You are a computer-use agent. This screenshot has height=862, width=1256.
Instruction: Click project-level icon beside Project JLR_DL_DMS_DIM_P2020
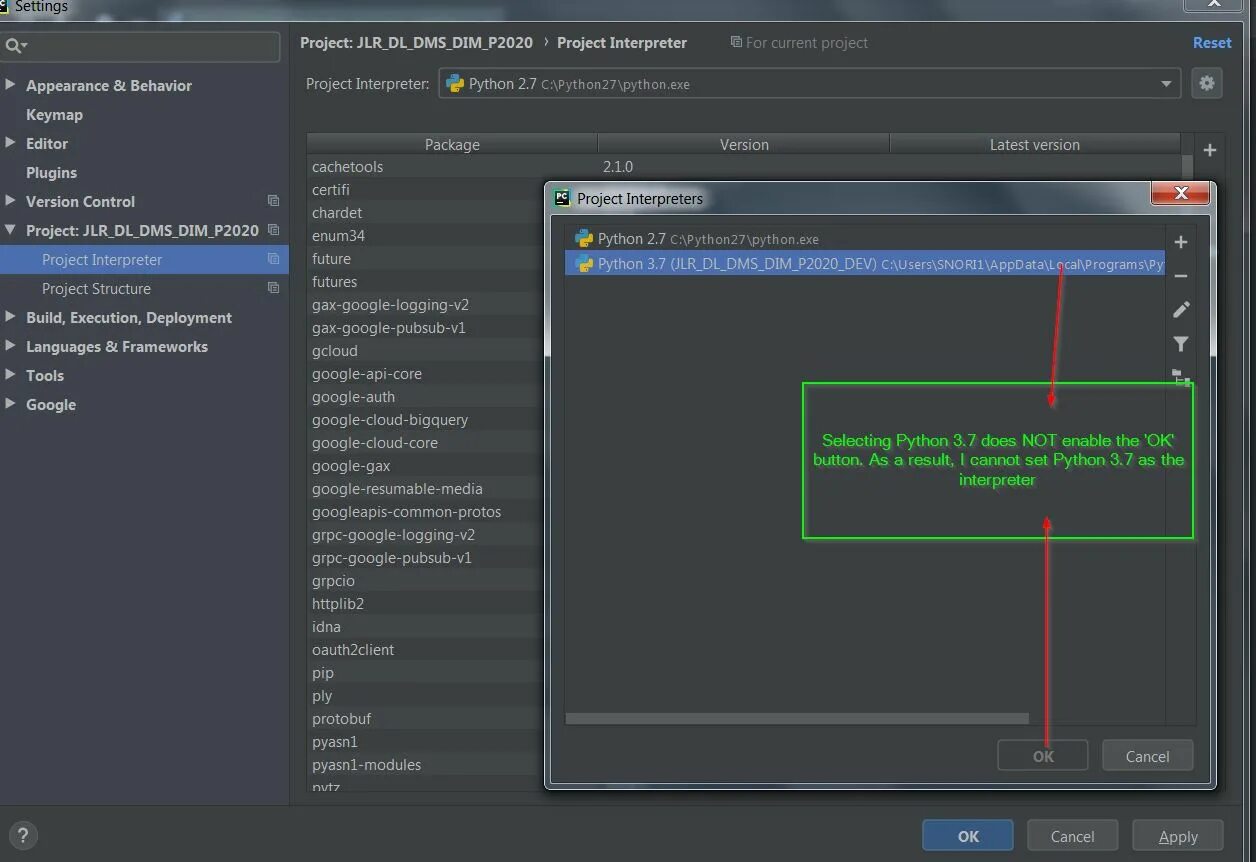click(273, 230)
